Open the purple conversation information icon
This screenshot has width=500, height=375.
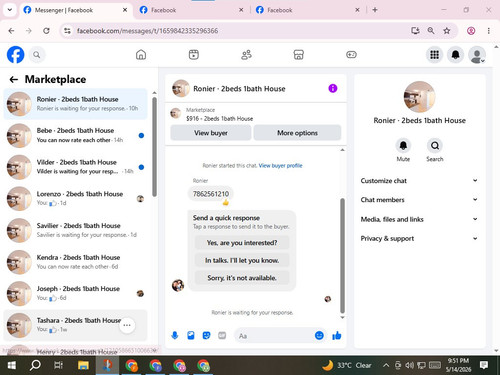tap(333, 88)
